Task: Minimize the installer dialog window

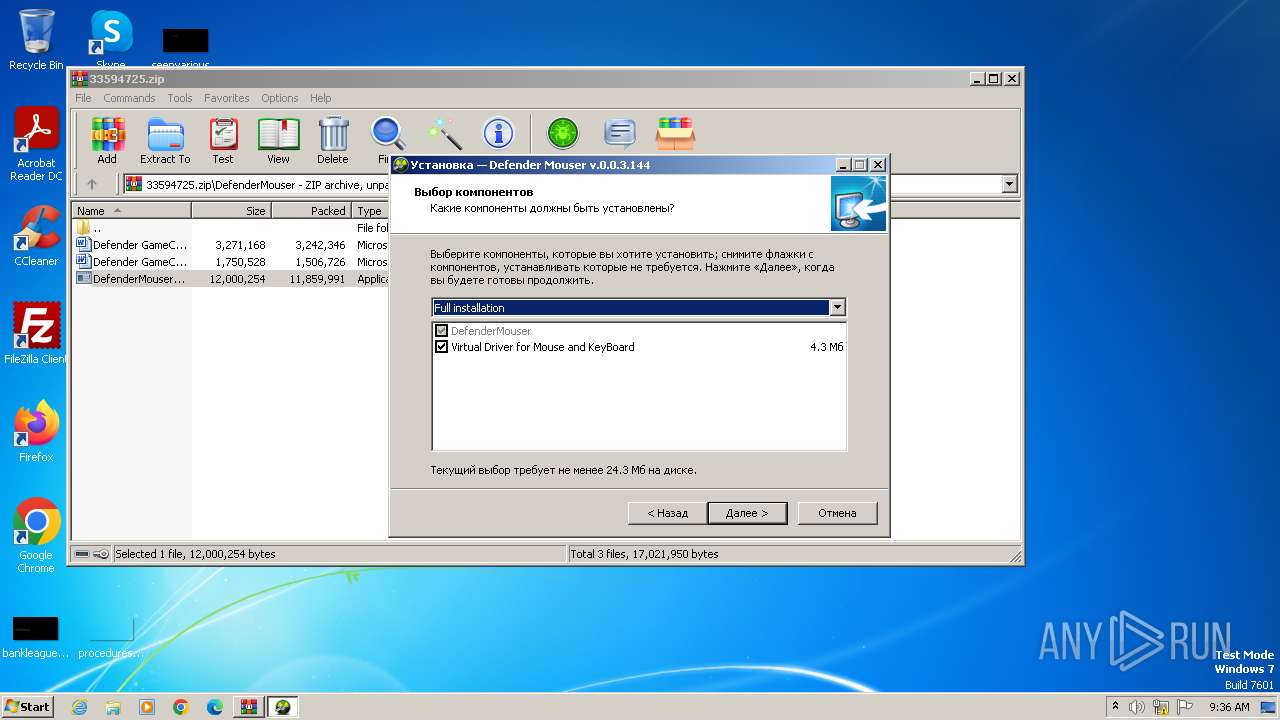Action: coord(843,165)
